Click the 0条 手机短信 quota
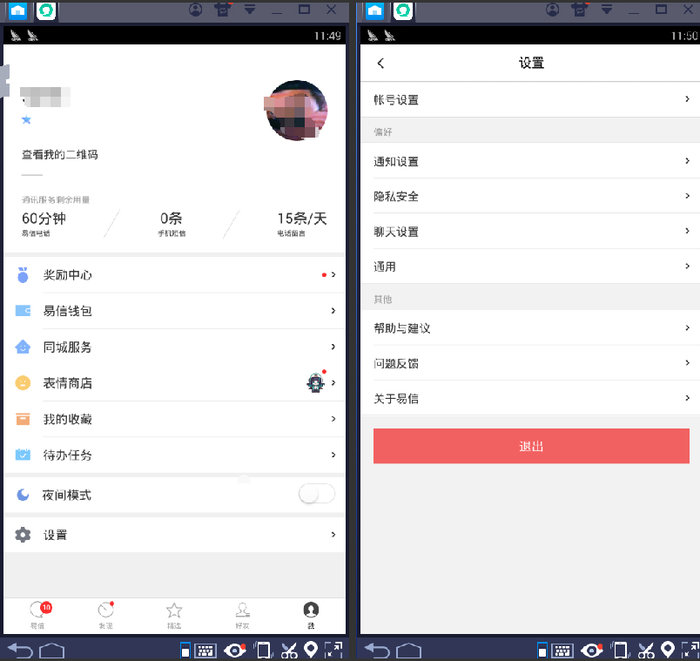This screenshot has height=661, width=700. 171,223
